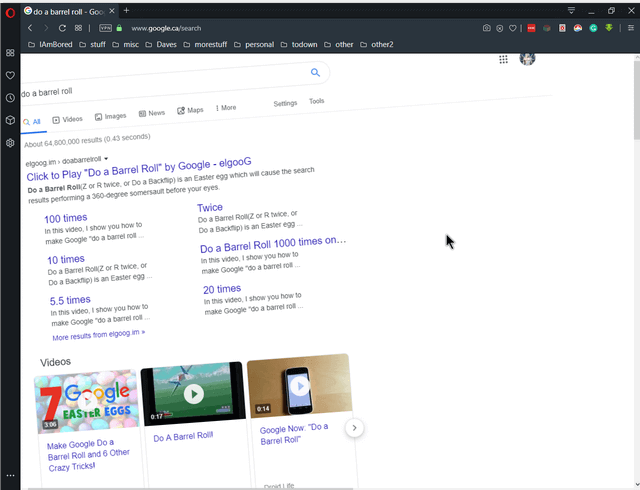Open the red square extension icon
This screenshot has height=490, width=640.
pos(531,28)
